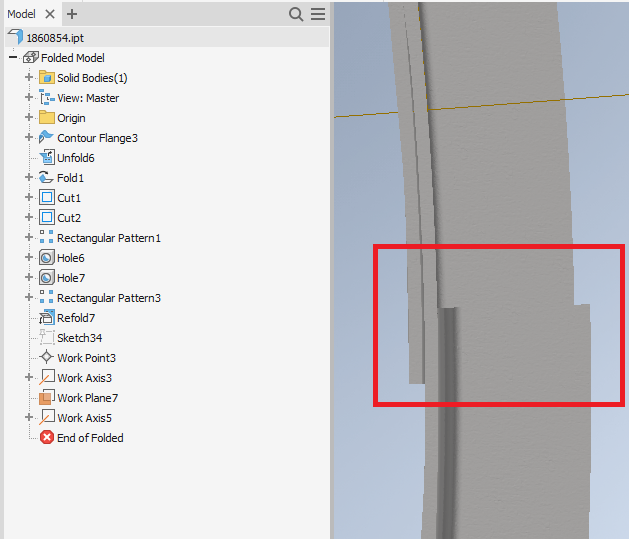Click the End of Folded marker icon
This screenshot has width=629, height=539.
pyautogui.click(x=47, y=437)
